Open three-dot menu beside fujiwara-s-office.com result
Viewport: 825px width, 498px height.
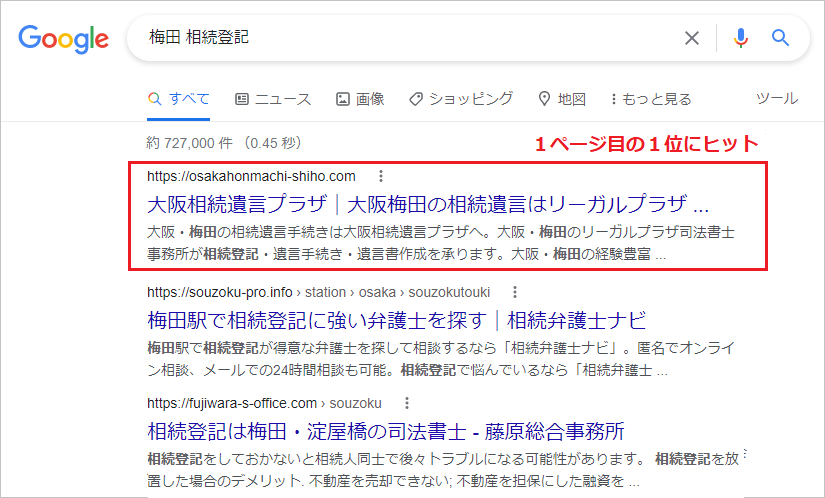(407, 403)
